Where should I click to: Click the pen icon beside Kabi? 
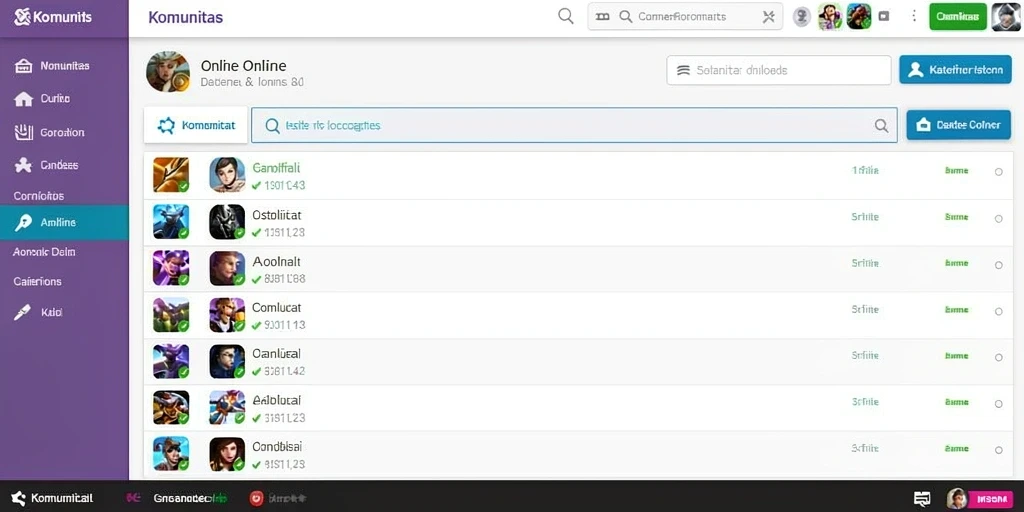point(22,312)
